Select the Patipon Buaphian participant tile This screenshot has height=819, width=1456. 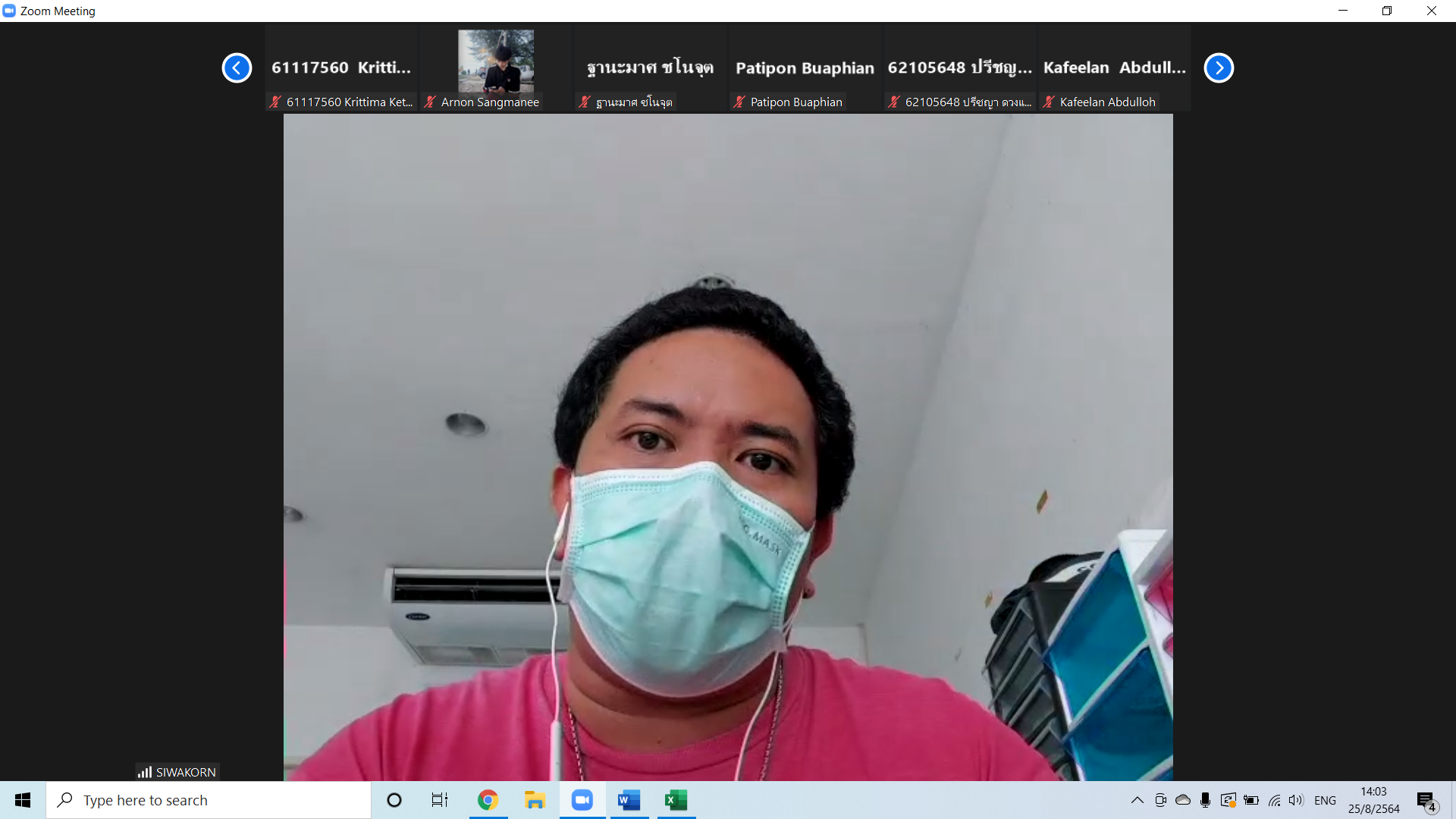point(805,68)
